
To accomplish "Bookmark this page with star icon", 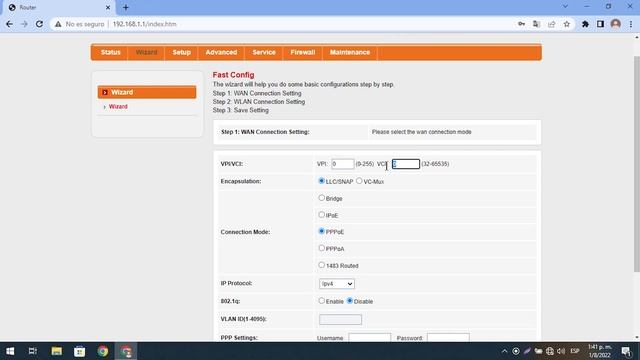I will tap(567, 24).
